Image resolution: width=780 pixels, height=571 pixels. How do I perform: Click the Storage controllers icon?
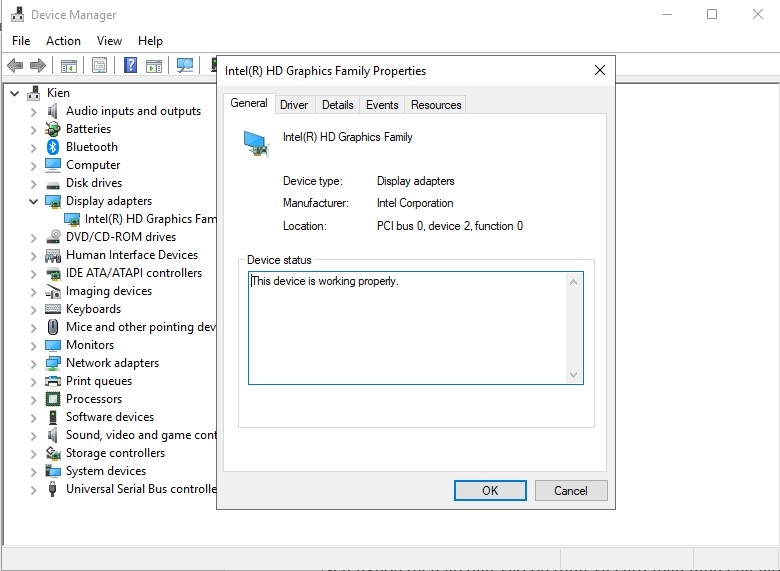pos(53,453)
